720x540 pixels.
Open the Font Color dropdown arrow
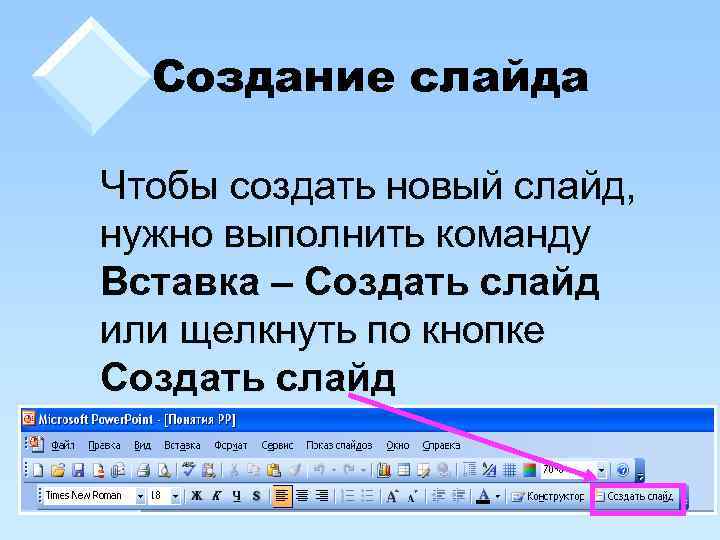[x=498, y=496]
